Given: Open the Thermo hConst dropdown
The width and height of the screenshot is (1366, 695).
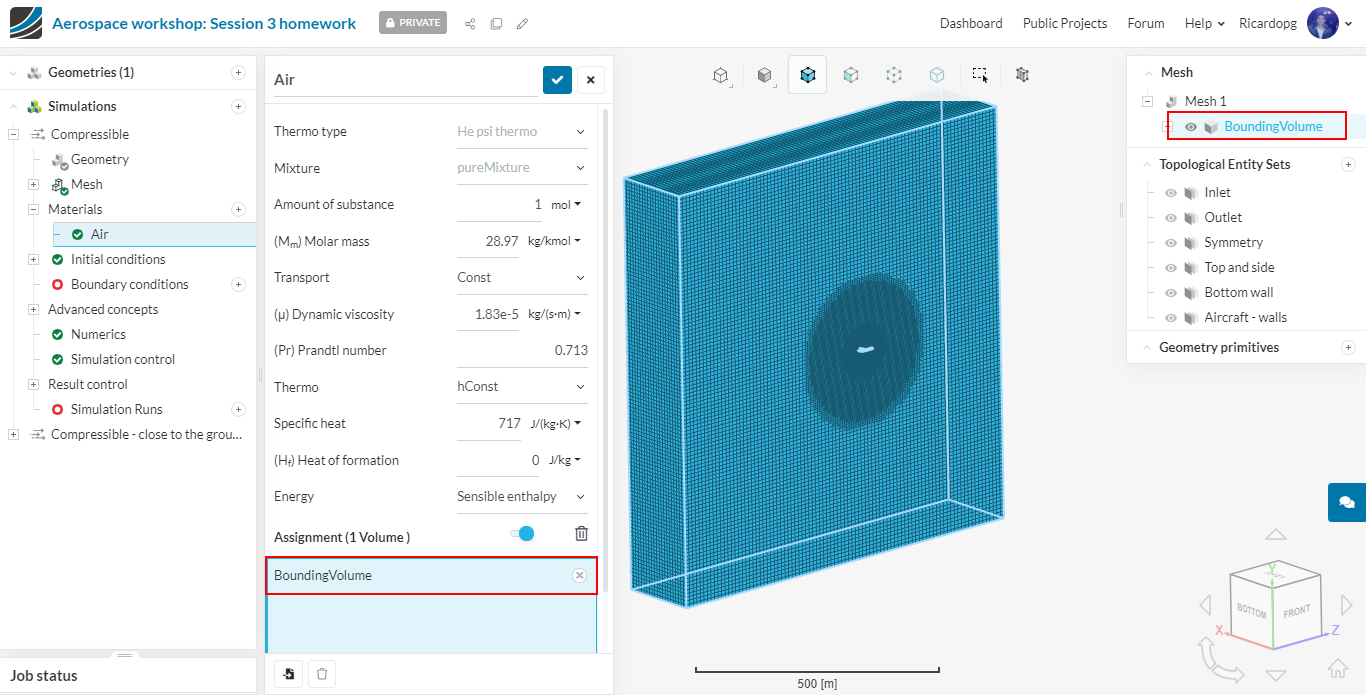Looking at the screenshot, I should 522,386.
